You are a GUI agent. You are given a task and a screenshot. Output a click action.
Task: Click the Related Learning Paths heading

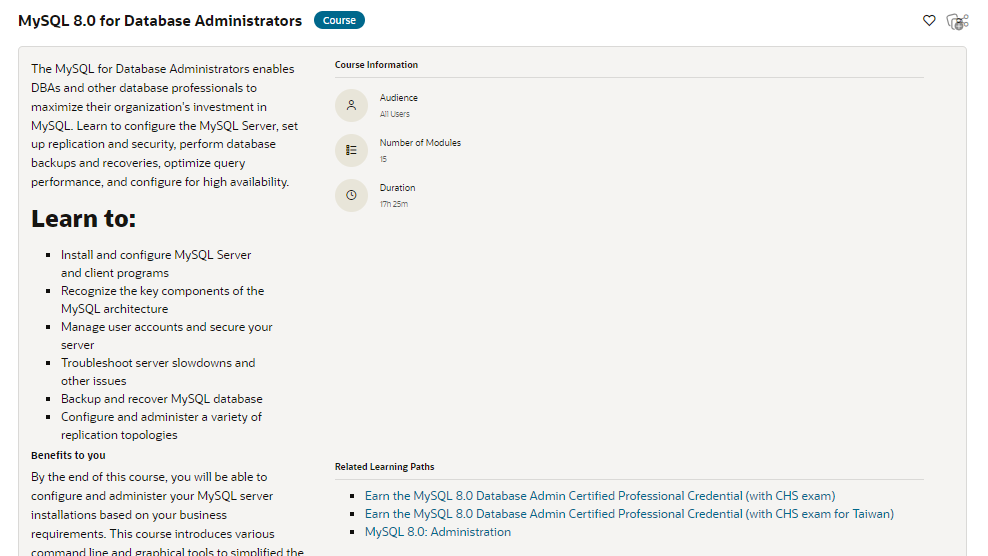coord(384,467)
